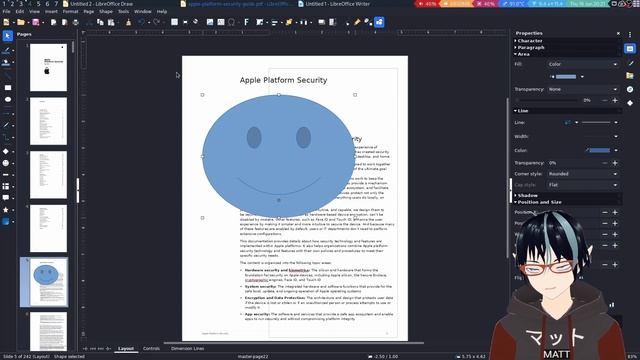Click the Save icon in the toolbar
Image resolution: width=640 pixels, height=360 pixels.
pyautogui.click(x=36, y=22)
